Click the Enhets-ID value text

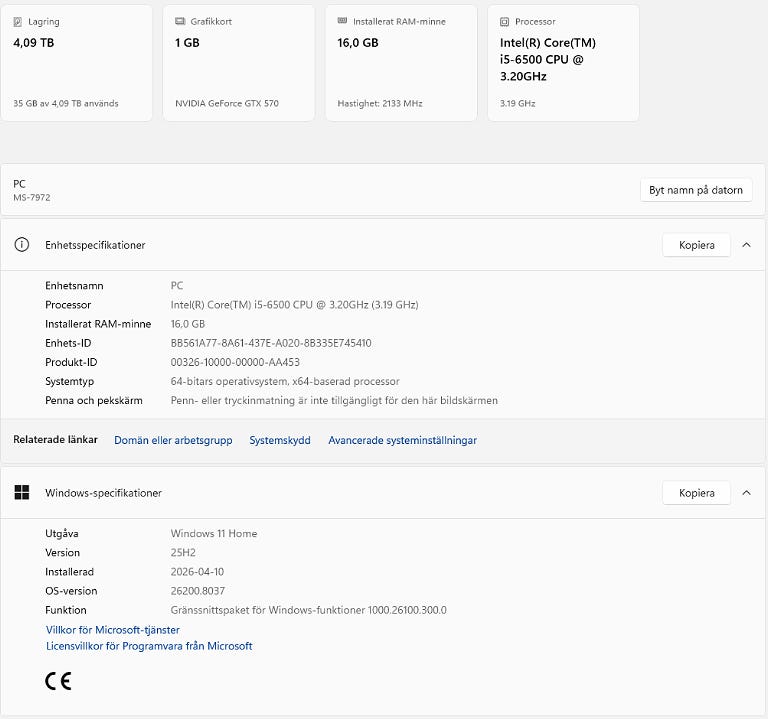click(271, 343)
